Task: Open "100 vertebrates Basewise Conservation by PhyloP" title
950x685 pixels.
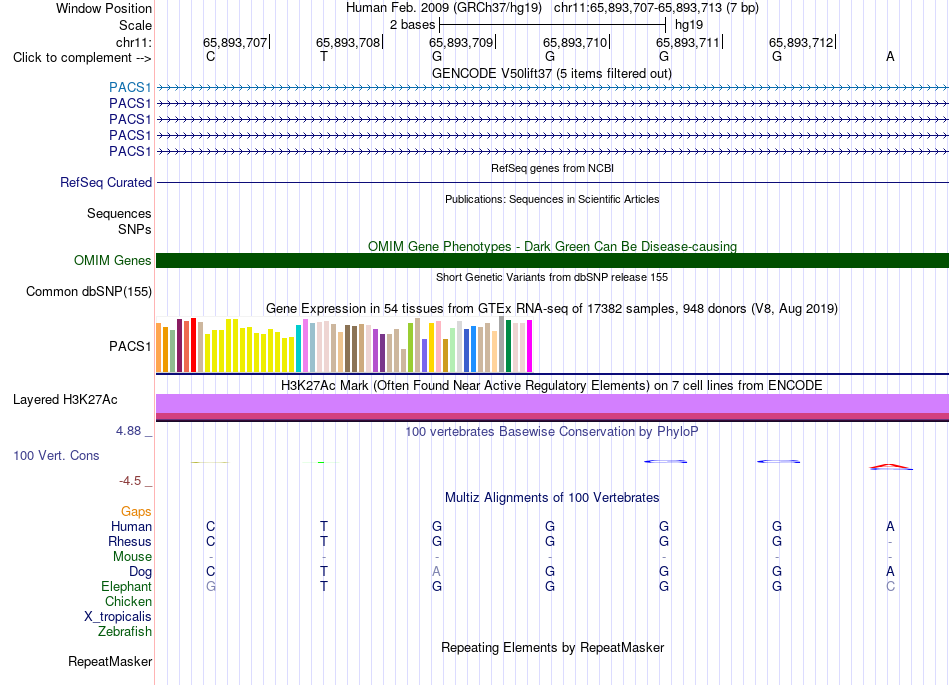Action: click(552, 431)
